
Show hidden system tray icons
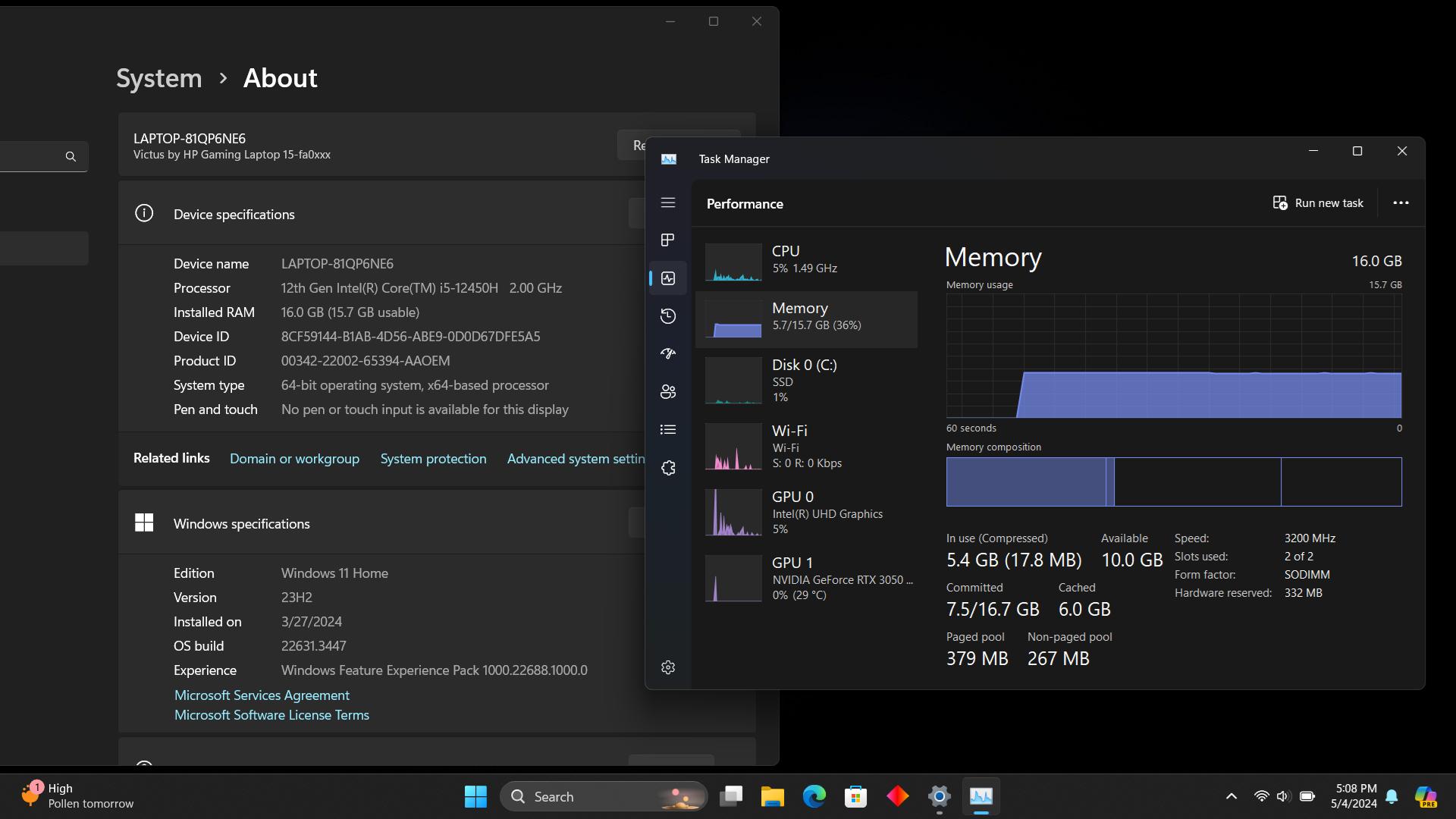click(x=1232, y=796)
